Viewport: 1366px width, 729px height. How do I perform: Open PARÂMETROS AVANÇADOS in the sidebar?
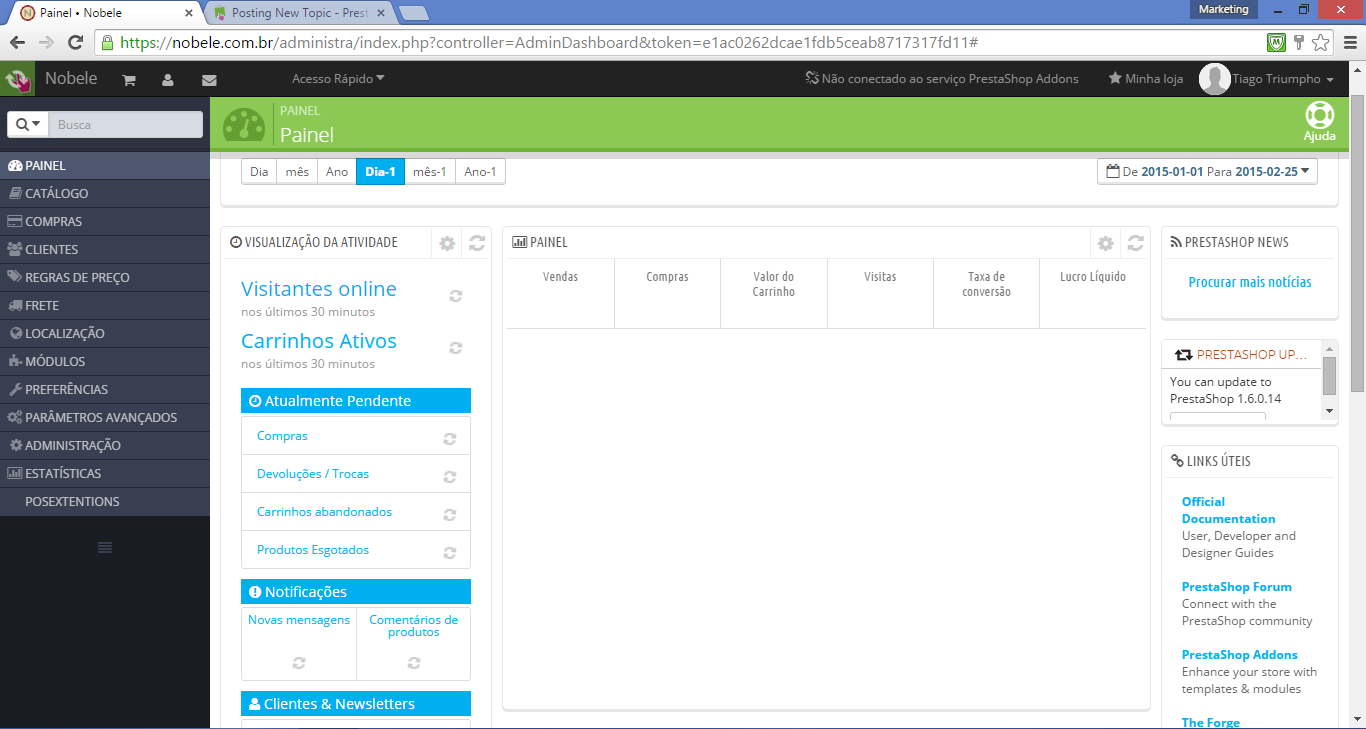tap(105, 417)
